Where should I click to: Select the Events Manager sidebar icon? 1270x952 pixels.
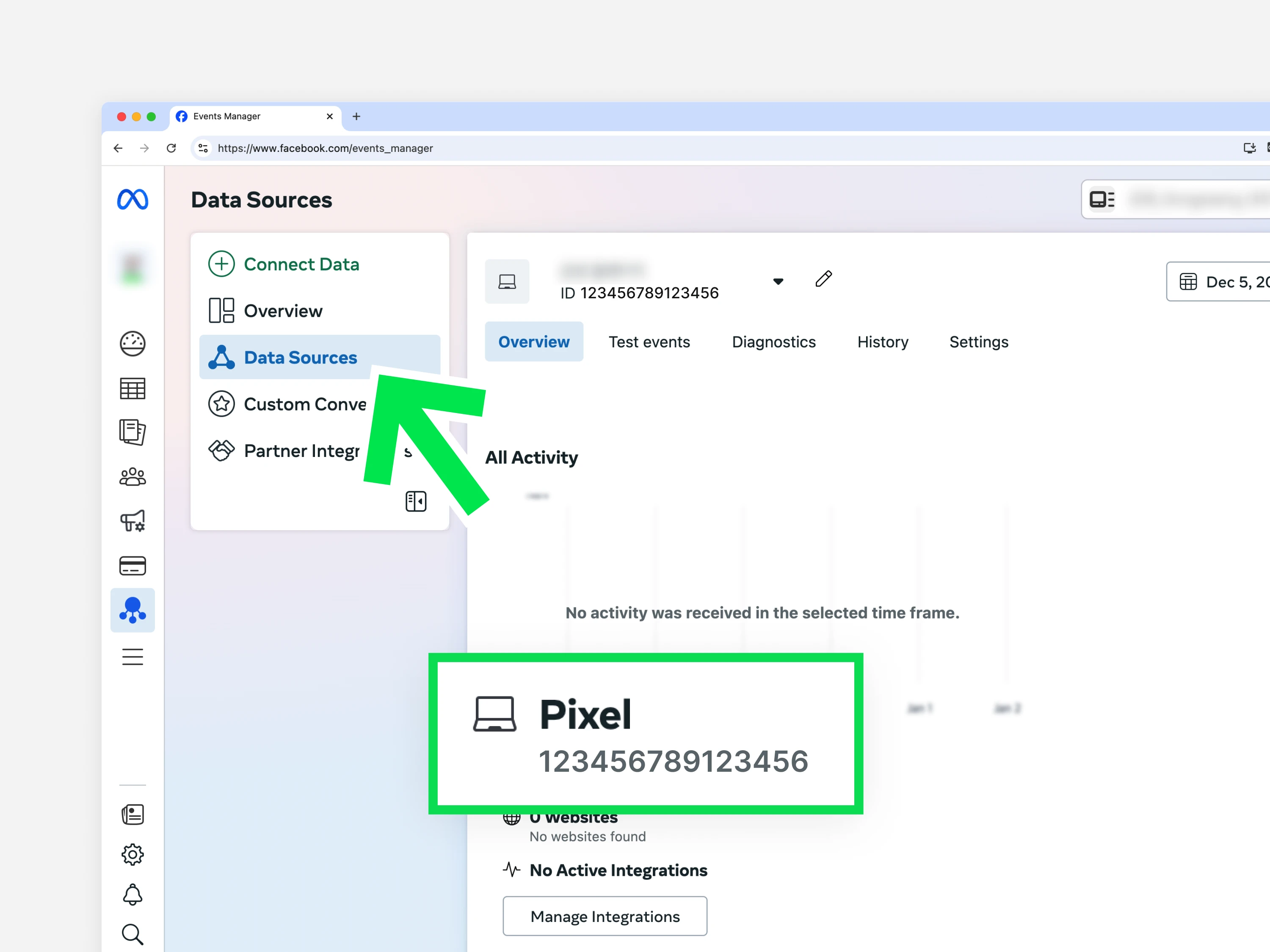coord(133,610)
